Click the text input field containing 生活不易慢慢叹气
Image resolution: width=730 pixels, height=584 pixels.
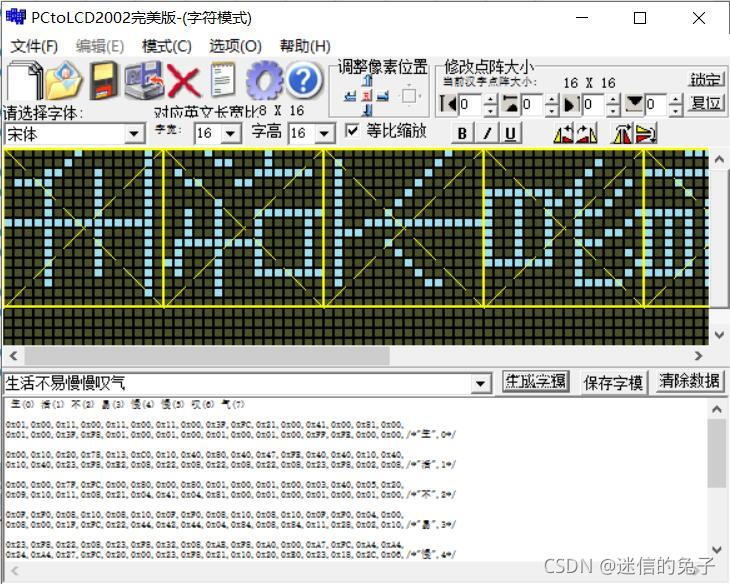tap(237, 384)
